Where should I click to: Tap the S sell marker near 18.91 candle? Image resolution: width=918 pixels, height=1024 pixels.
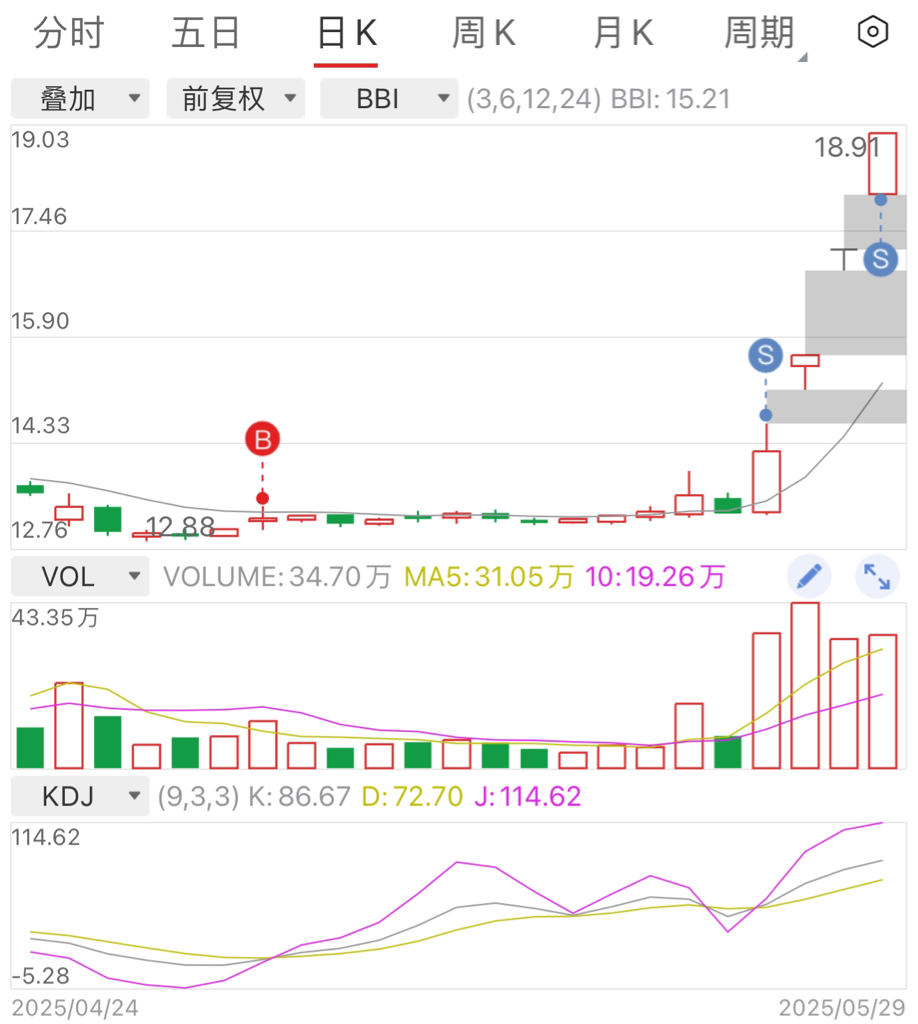pos(880,259)
